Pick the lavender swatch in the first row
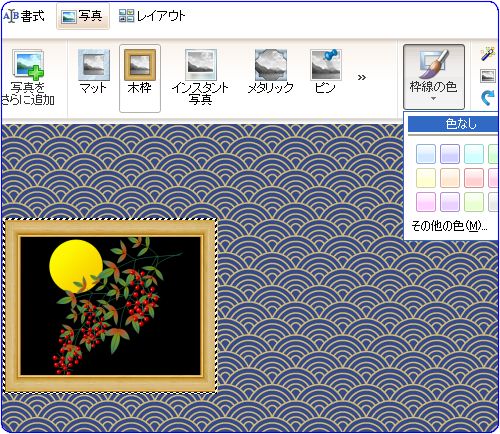The image size is (500, 434). (450, 154)
